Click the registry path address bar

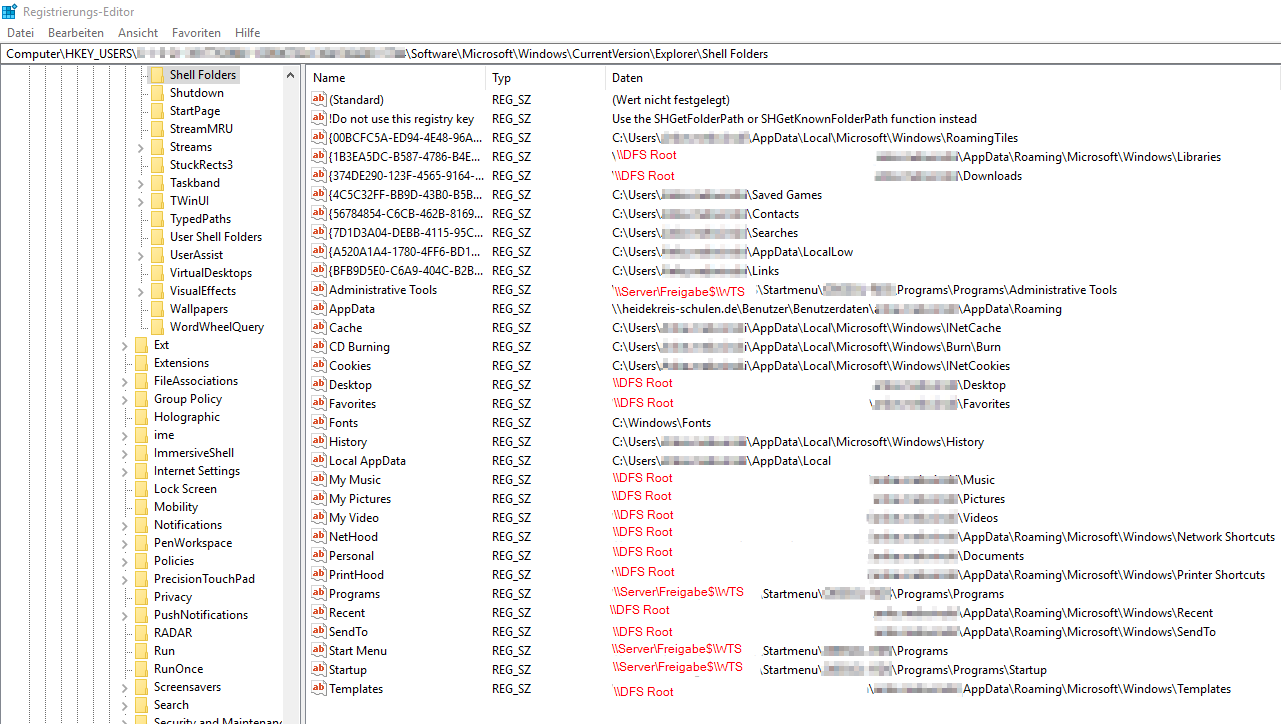640,54
